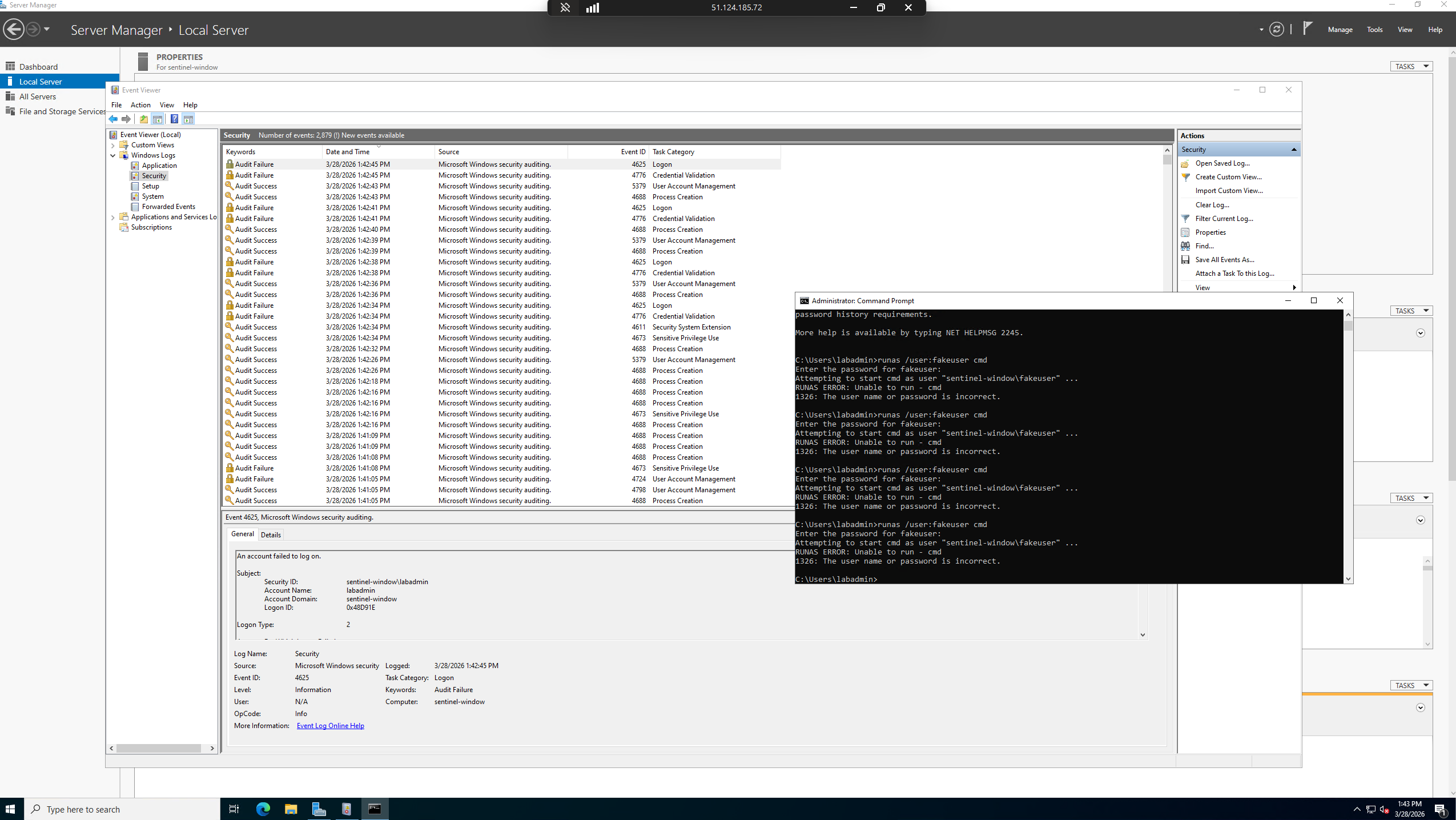
Task: Click the Event Viewer toolbar Back arrow
Action: click(x=113, y=119)
